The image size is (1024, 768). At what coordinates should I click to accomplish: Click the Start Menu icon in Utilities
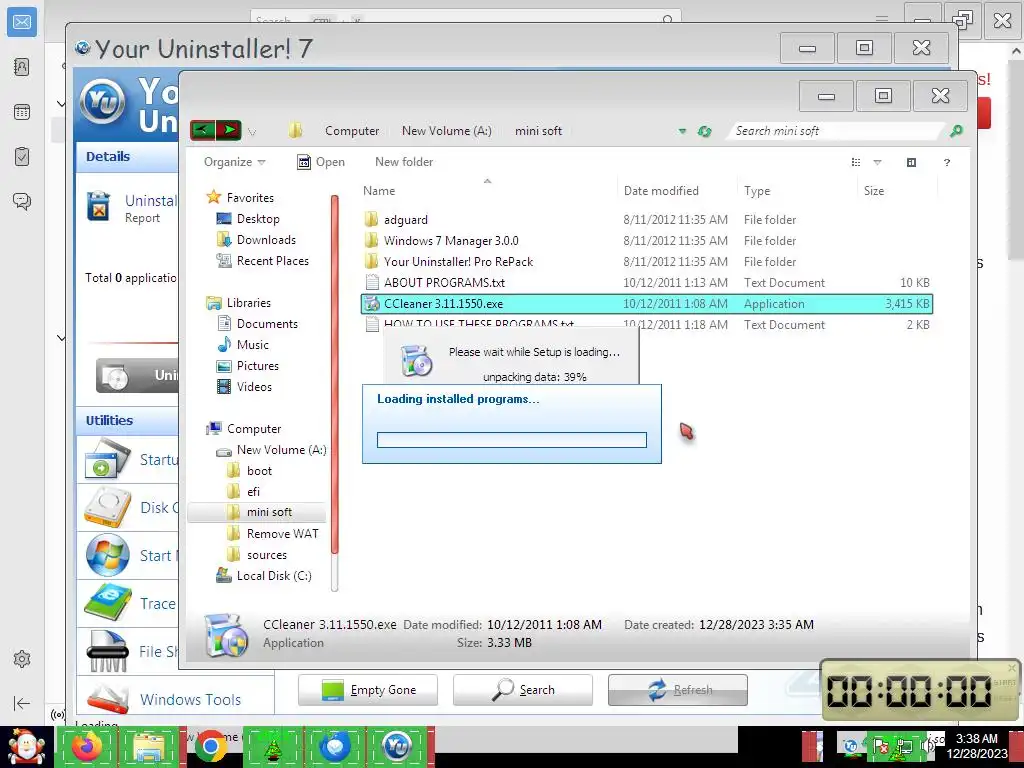tap(108, 555)
